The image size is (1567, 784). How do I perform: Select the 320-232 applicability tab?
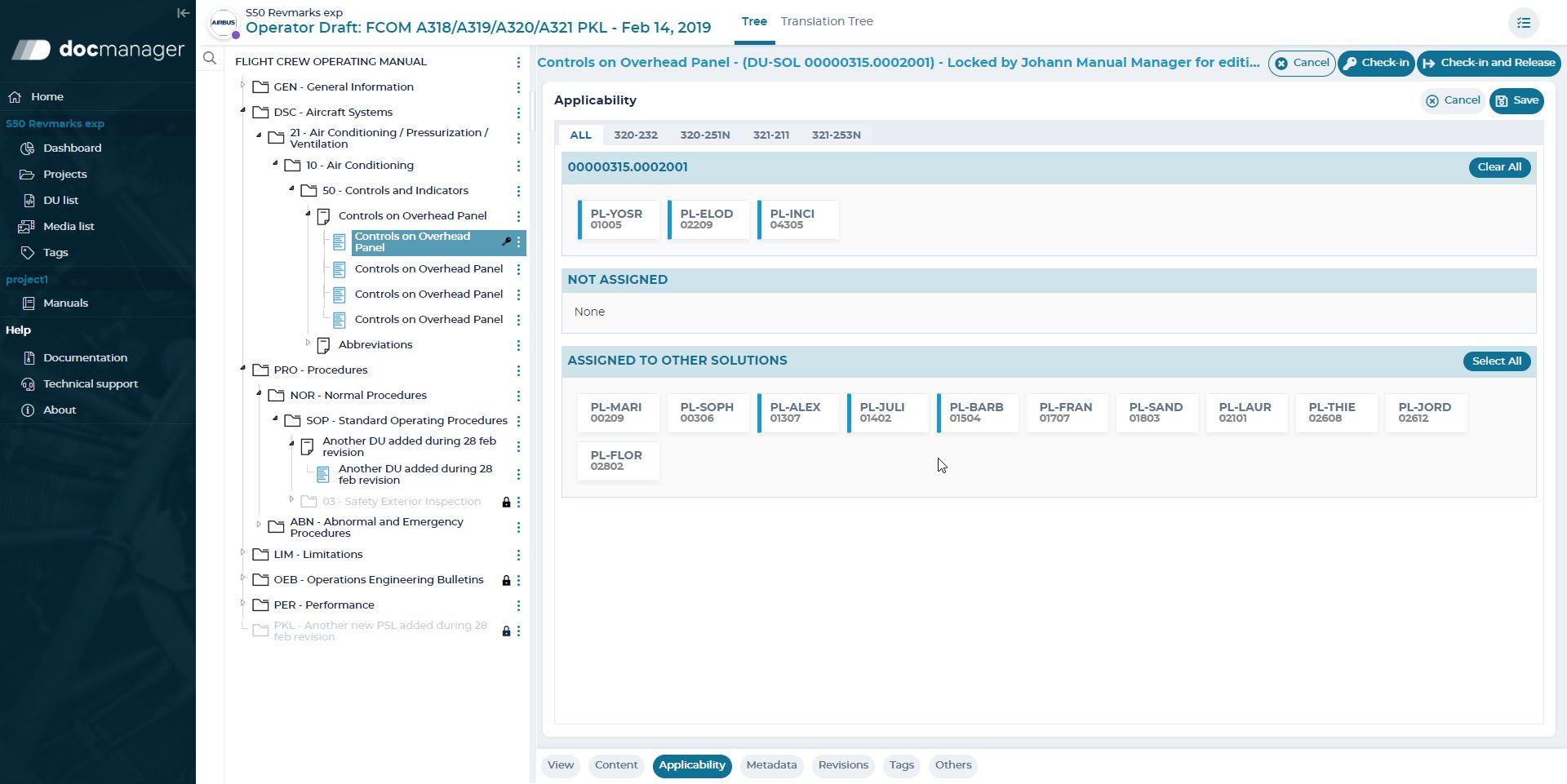point(635,135)
